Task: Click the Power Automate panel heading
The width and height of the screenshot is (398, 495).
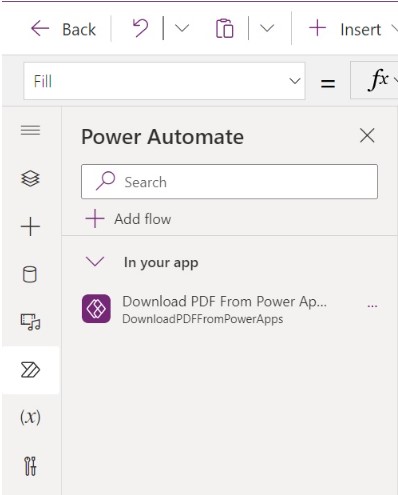Action: (163, 137)
